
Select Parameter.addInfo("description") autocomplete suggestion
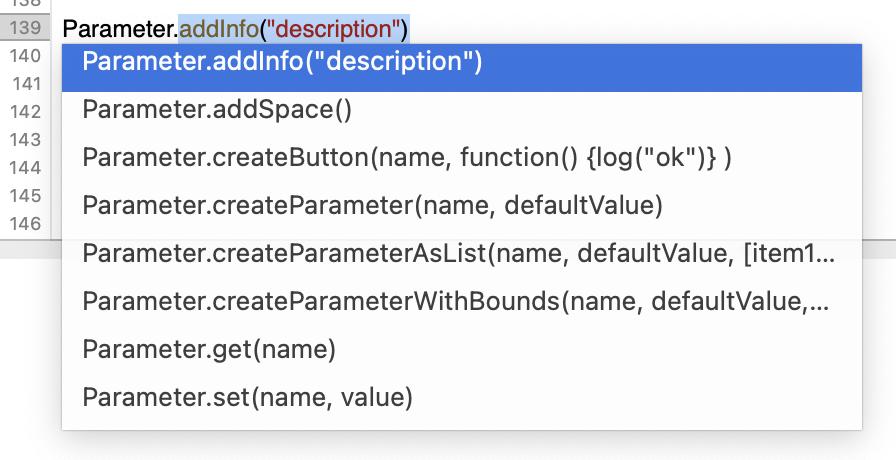point(283,63)
